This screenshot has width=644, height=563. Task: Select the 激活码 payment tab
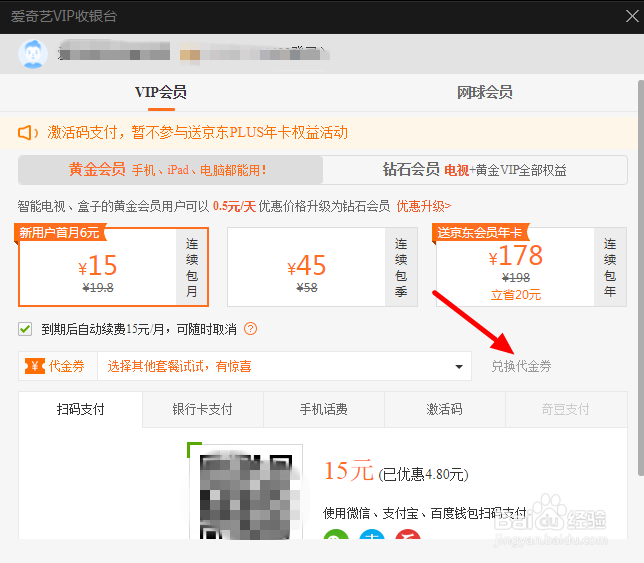coord(444,409)
